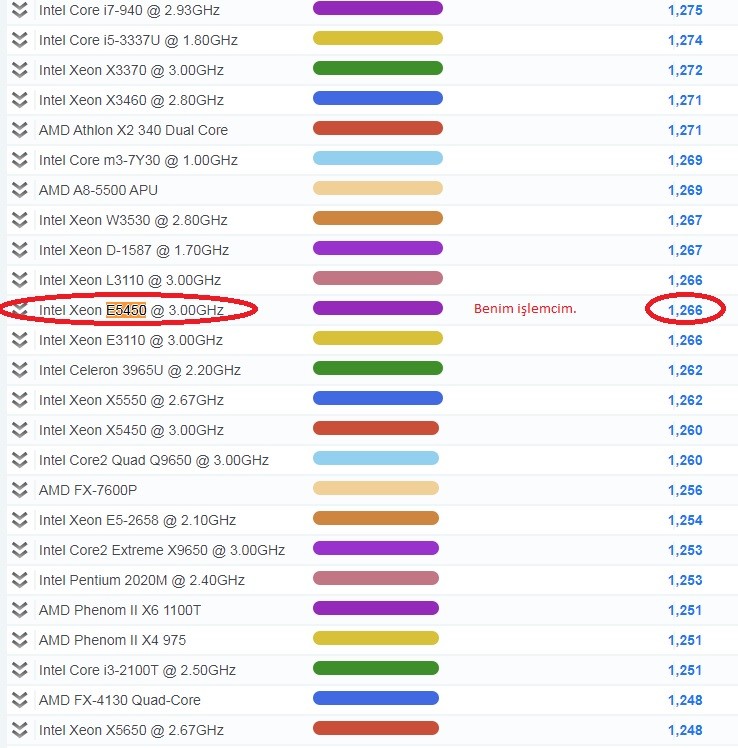This screenshot has width=738, height=748.
Task: Open the Intel Xeon L3110 @ 3.00GHz link
Action: click(x=130, y=280)
